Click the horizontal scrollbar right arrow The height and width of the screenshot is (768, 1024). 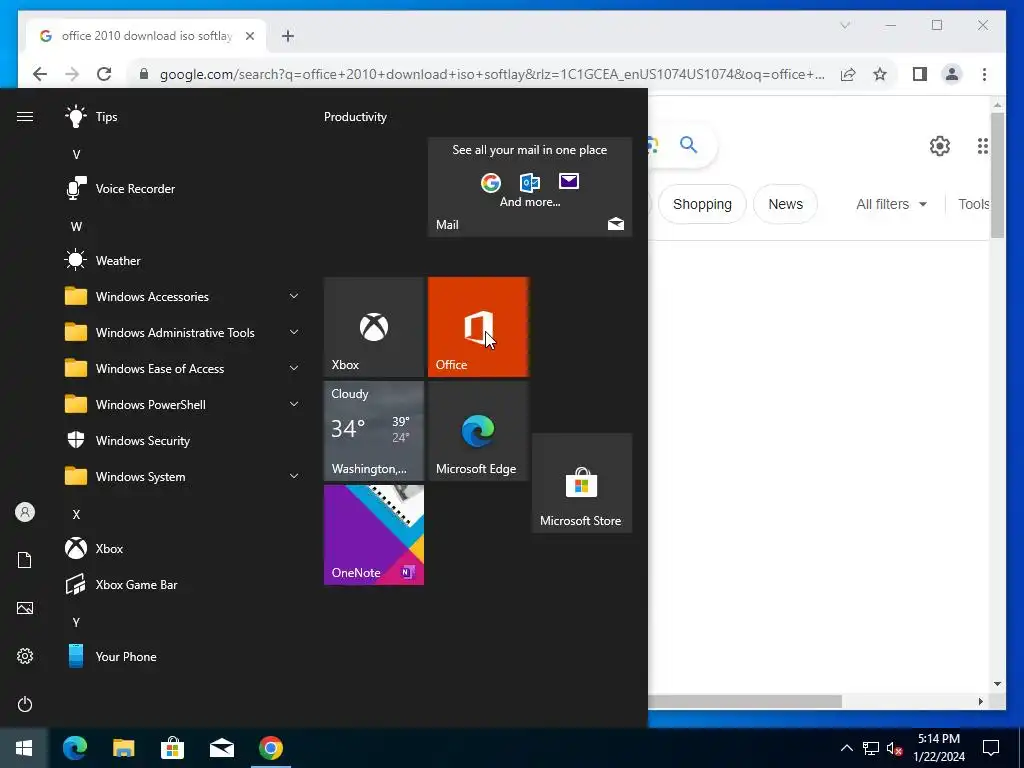click(980, 701)
